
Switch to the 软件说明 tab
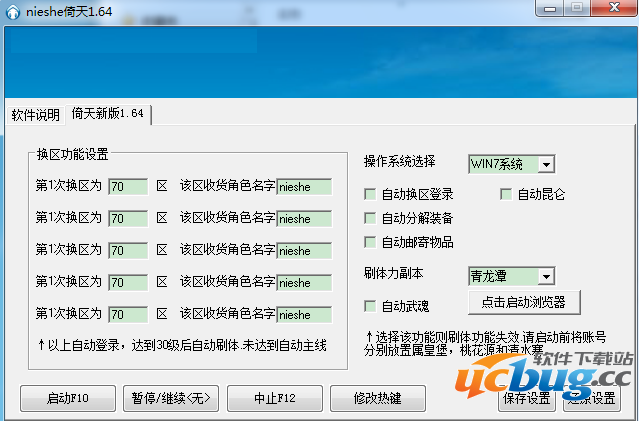(36, 114)
